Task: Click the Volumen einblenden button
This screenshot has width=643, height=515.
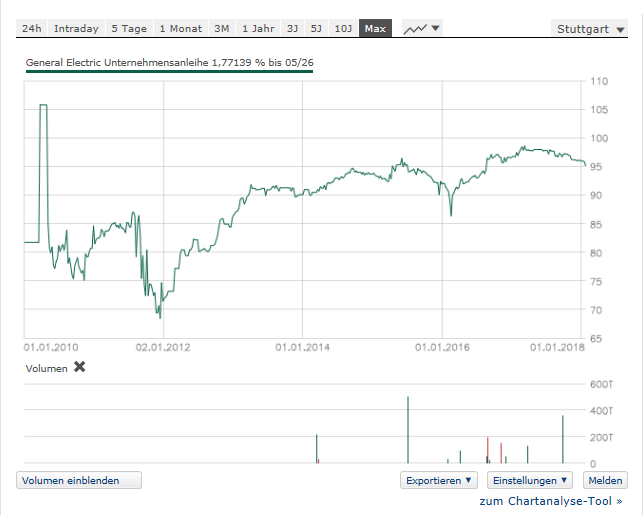Action: coord(78,481)
